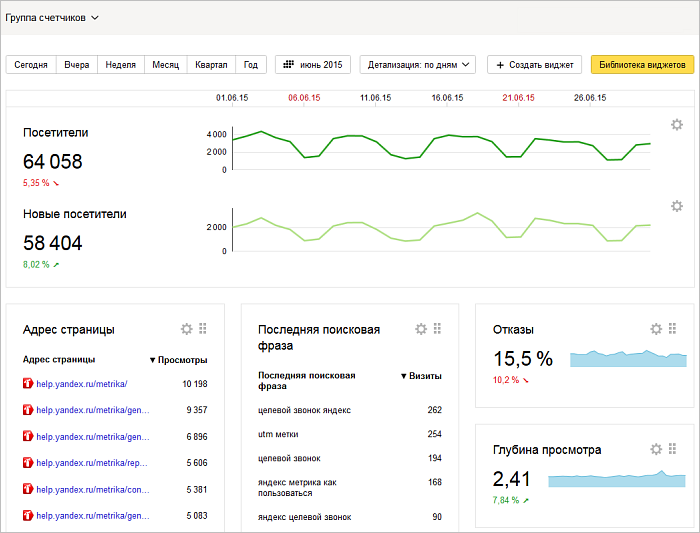Open the help.yandex.ru/metrika/ page link
Image resolution: width=700 pixels, height=533 pixels.
click(82, 383)
